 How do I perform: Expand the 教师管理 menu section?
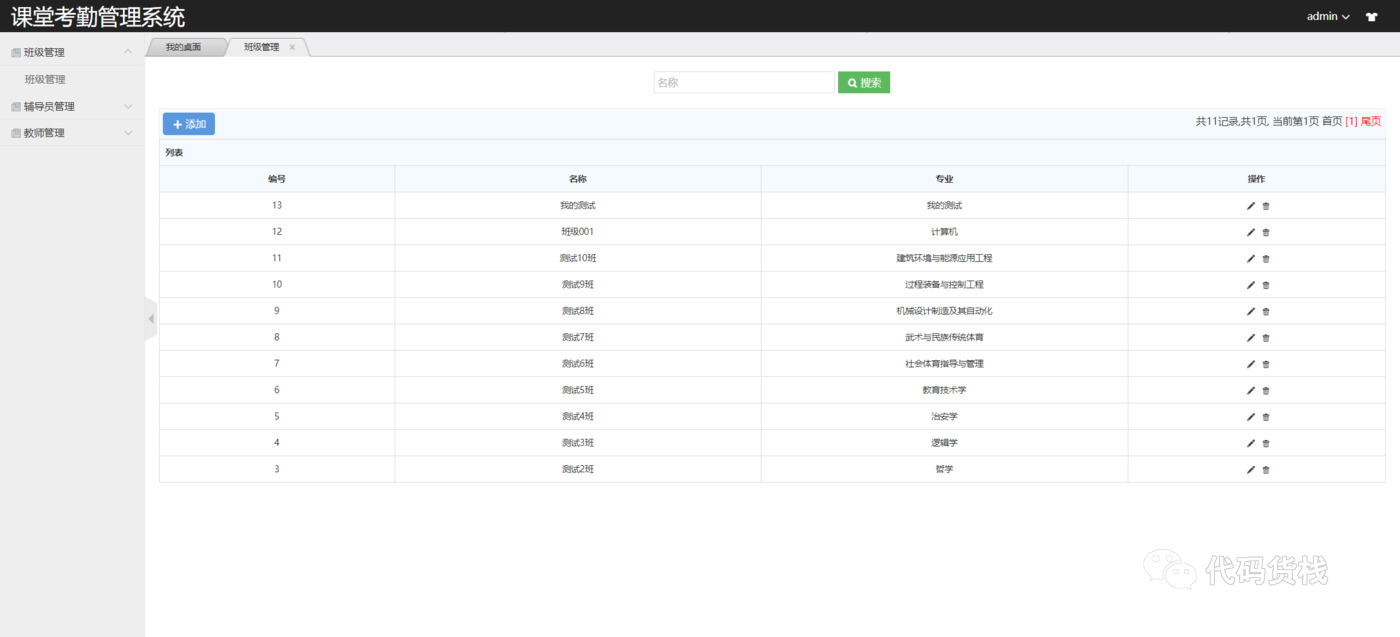[x=72, y=132]
